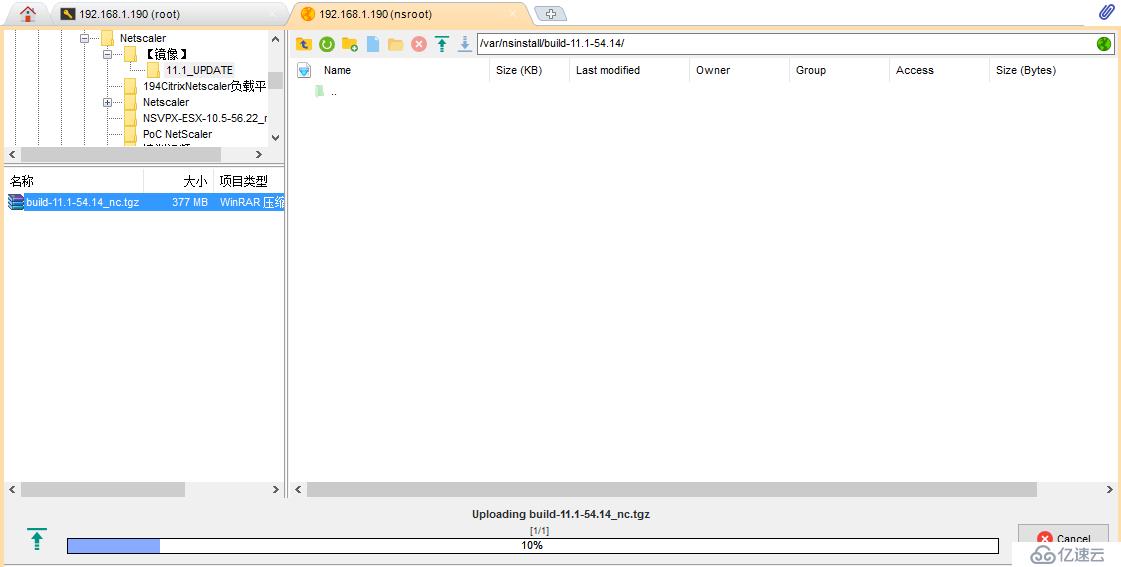Viewport: 1121px width, 567px height.
Task: Click the paperclip attachment icon
Action: coord(1107,13)
